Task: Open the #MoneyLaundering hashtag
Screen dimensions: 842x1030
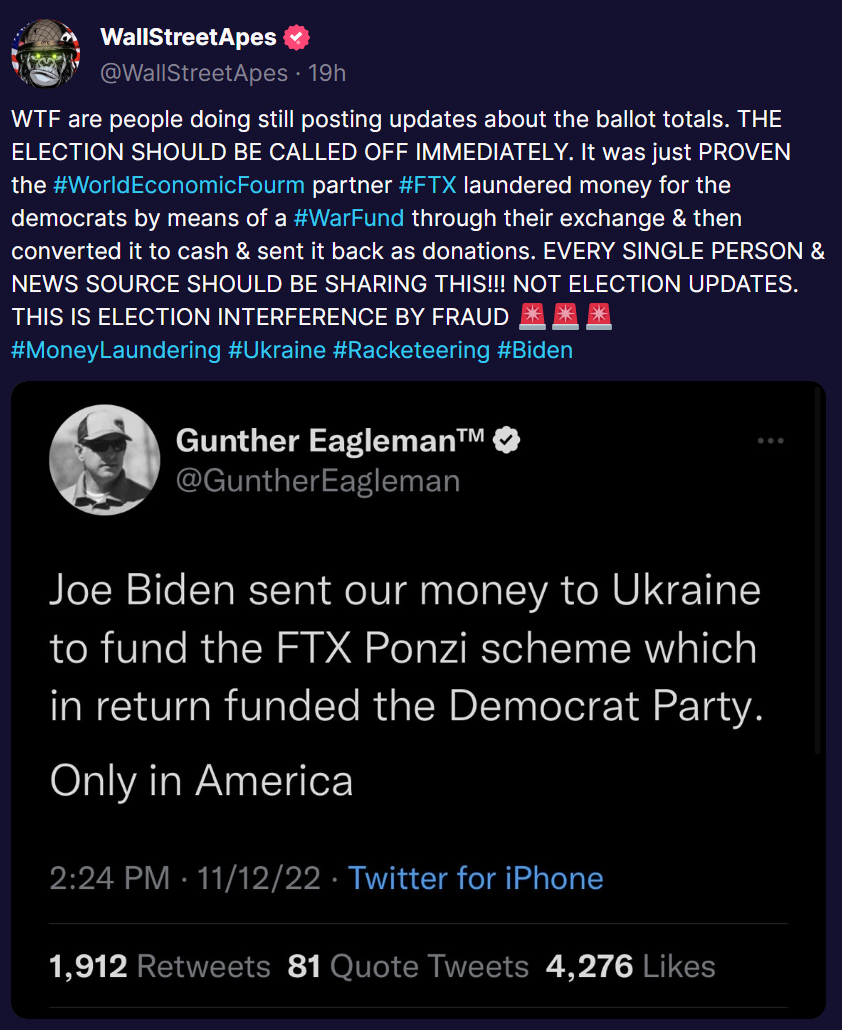Action: [x=115, y=350]
